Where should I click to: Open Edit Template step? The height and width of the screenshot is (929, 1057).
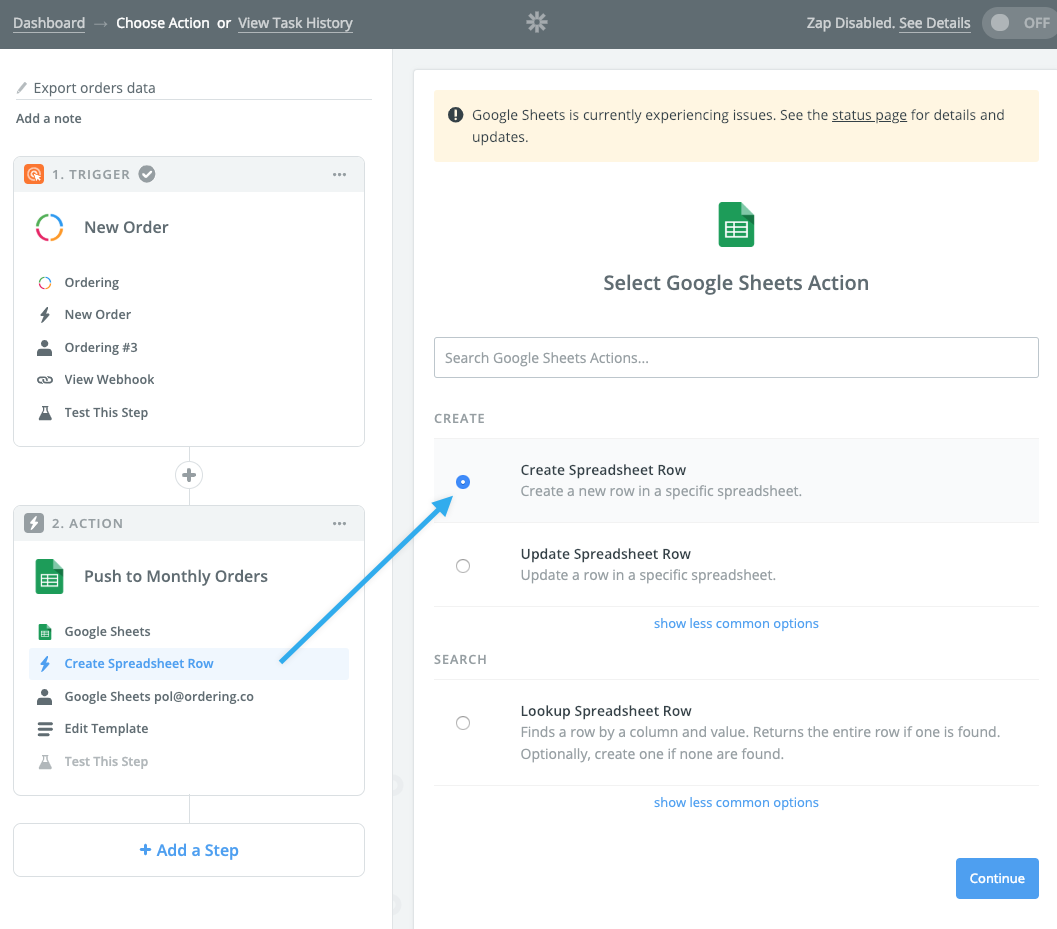(x=107, y=729)
